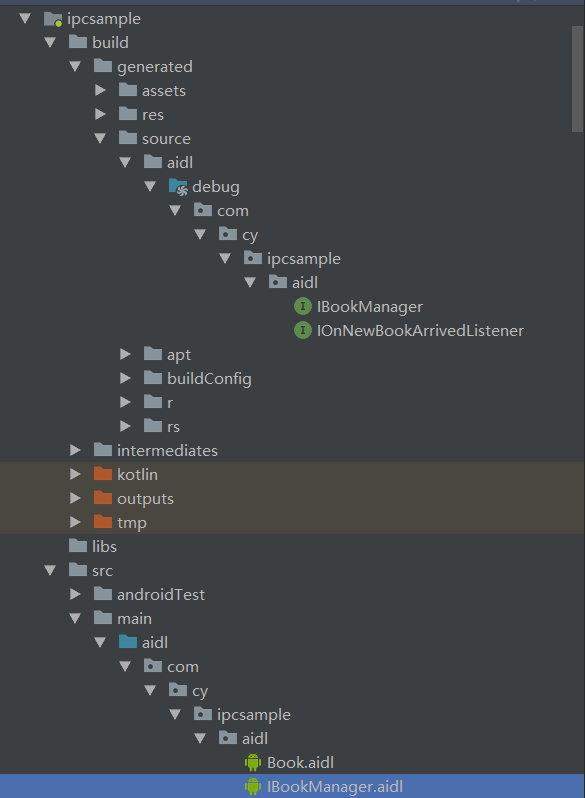Screen dimensions: 585x798
Task: Click the androidTest folder icon
Action: pos(103,593)
